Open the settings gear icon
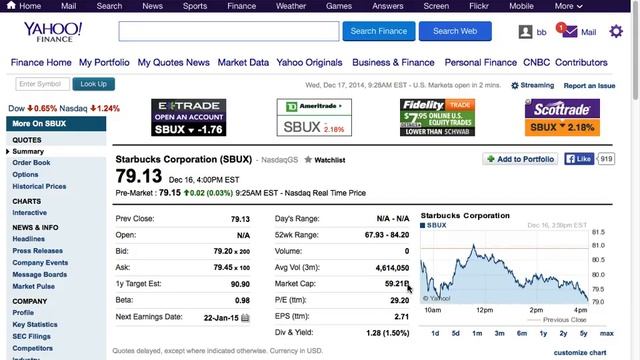The width and height of the screenshot is (640, 360). 616,31
